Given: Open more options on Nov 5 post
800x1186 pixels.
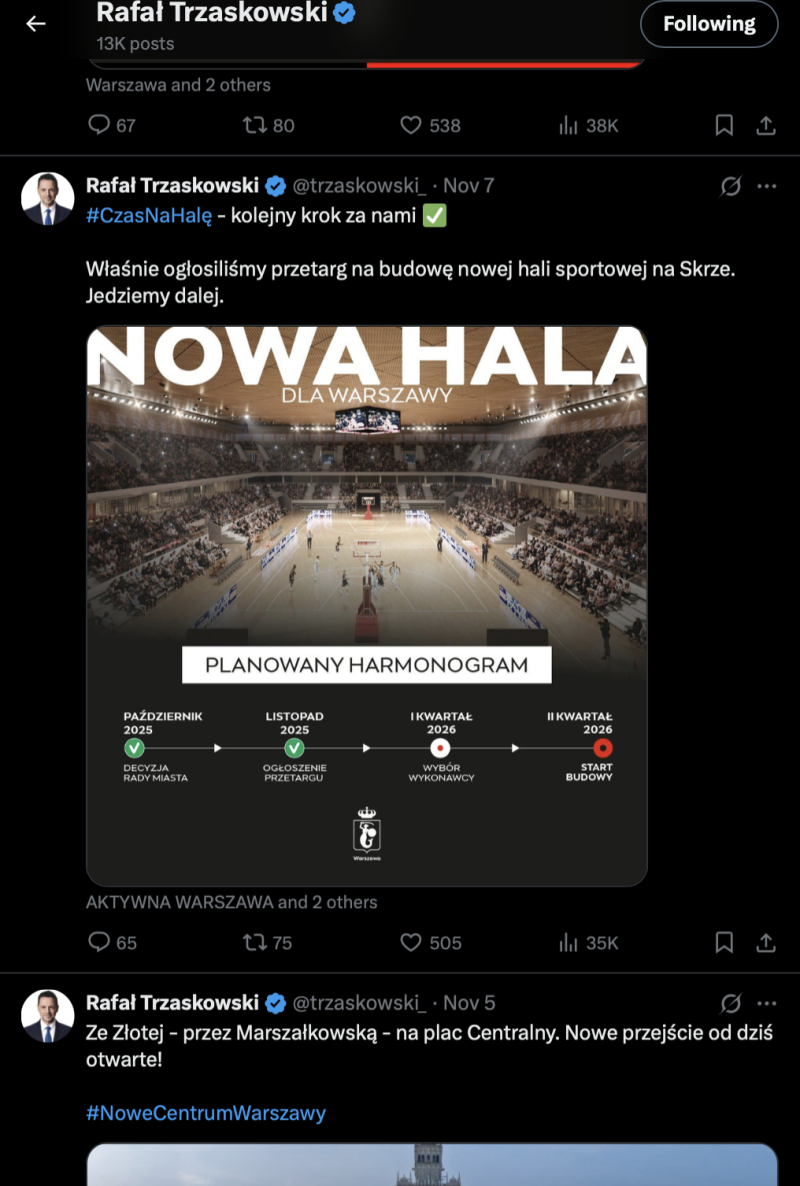Looking at the screenshot, I should click(x=766, y=1003).
